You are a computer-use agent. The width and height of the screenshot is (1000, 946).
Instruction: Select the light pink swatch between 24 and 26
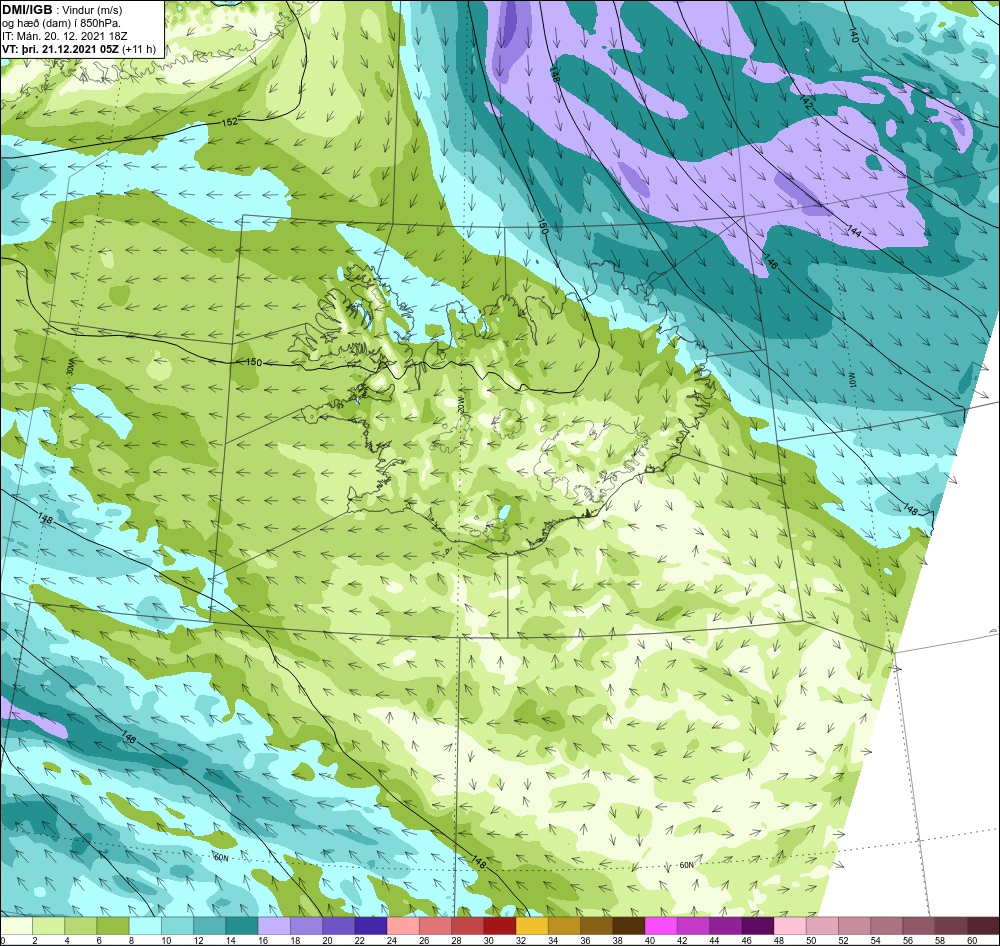403,926
